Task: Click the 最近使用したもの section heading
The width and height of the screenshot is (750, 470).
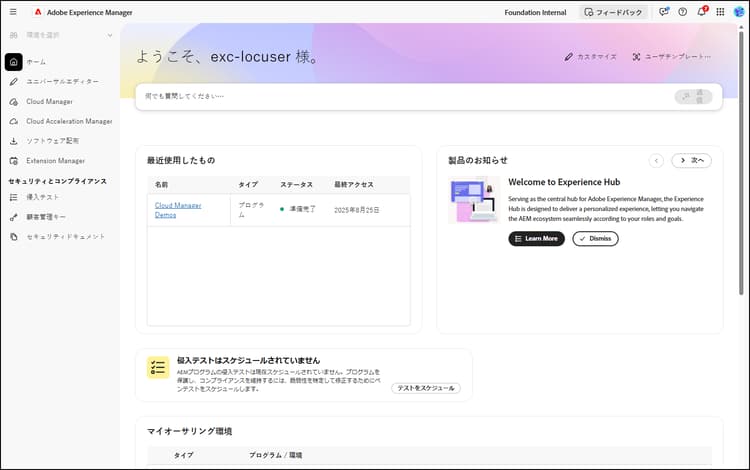Action: click(181, 161)
